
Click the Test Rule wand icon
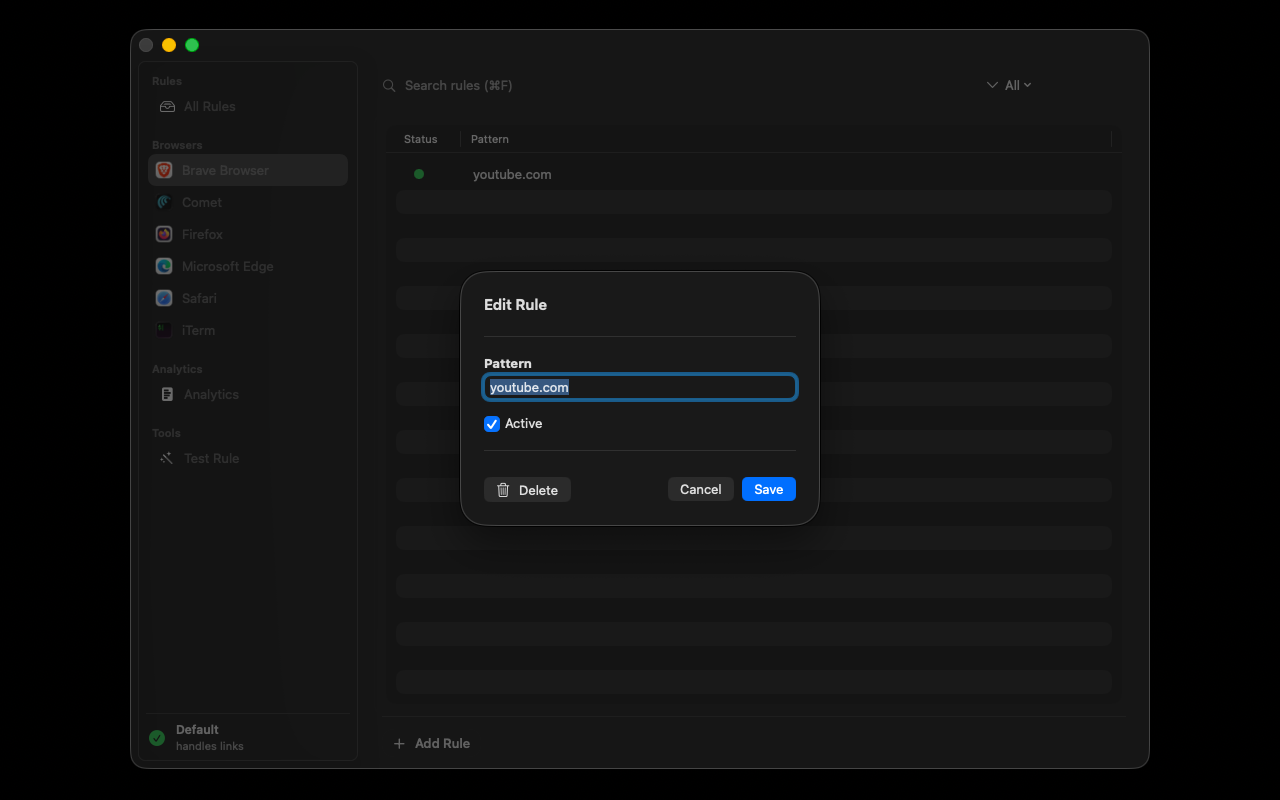tap(167, 458)
